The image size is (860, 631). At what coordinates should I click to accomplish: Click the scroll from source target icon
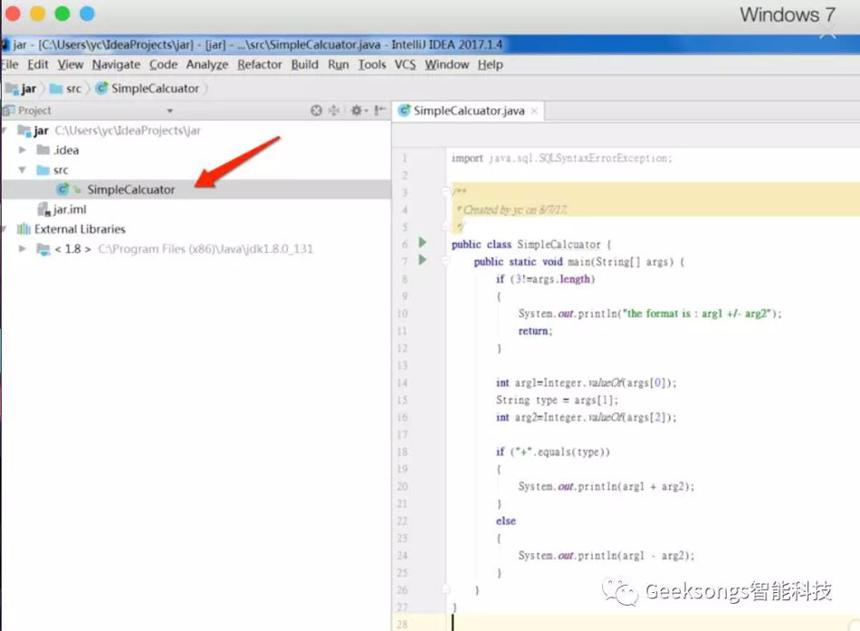(316, 110)
